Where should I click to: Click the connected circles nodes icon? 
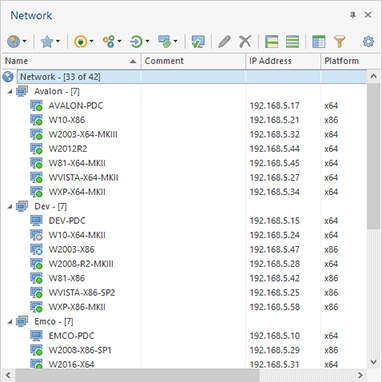pos(108,42)
